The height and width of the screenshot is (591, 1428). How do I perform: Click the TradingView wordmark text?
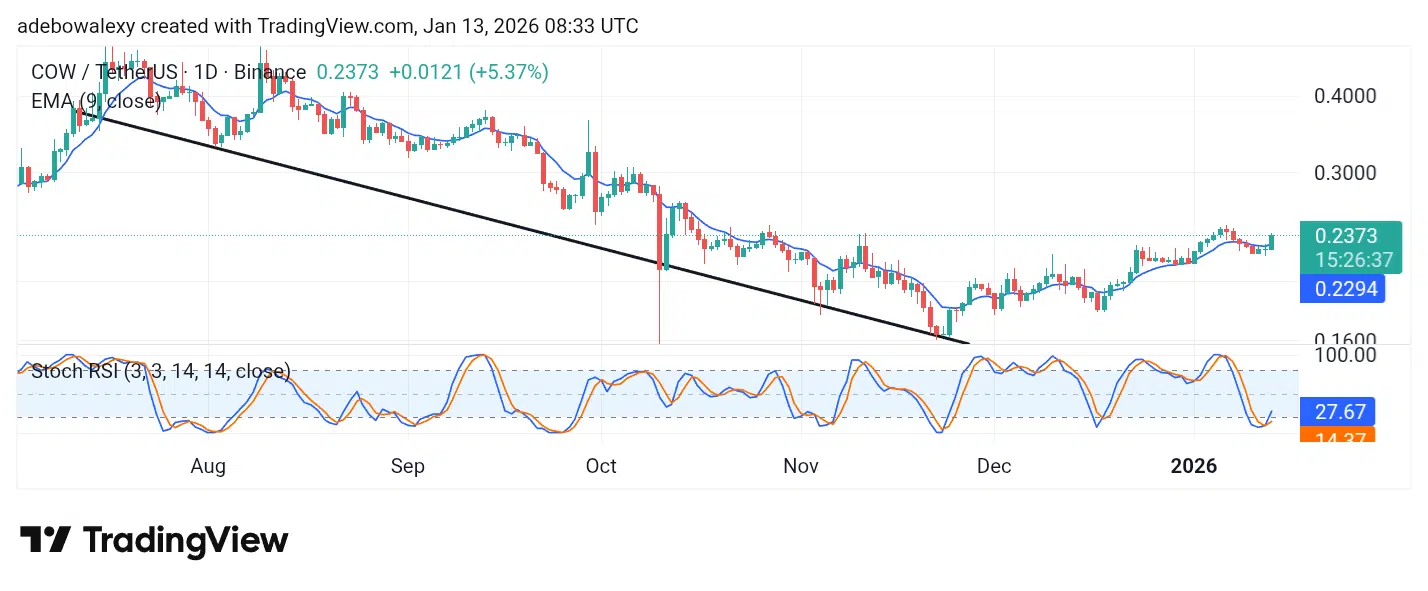[x=185, y=541]
